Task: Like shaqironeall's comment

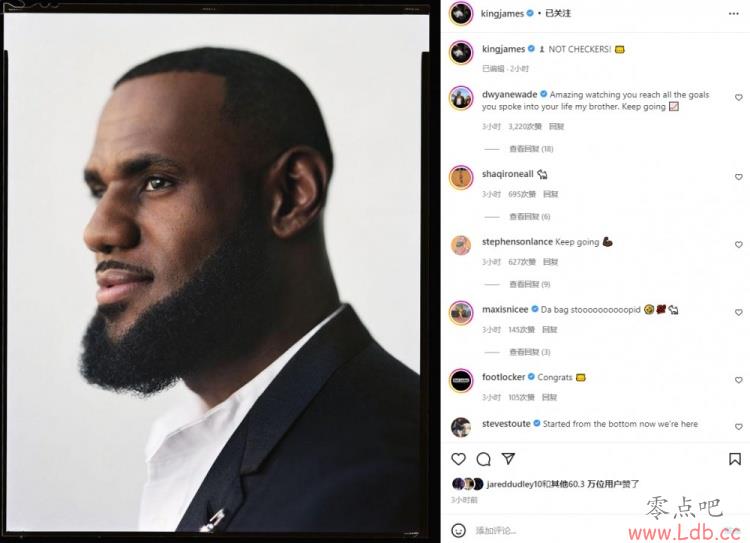Action: [x=739, y=177]
